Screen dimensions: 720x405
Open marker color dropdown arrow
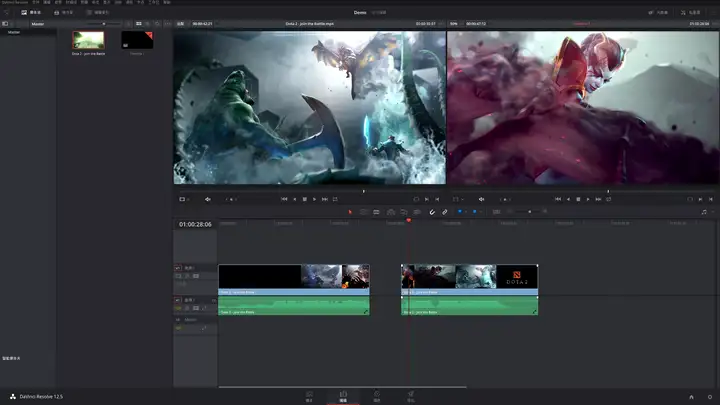coord(480,212)
